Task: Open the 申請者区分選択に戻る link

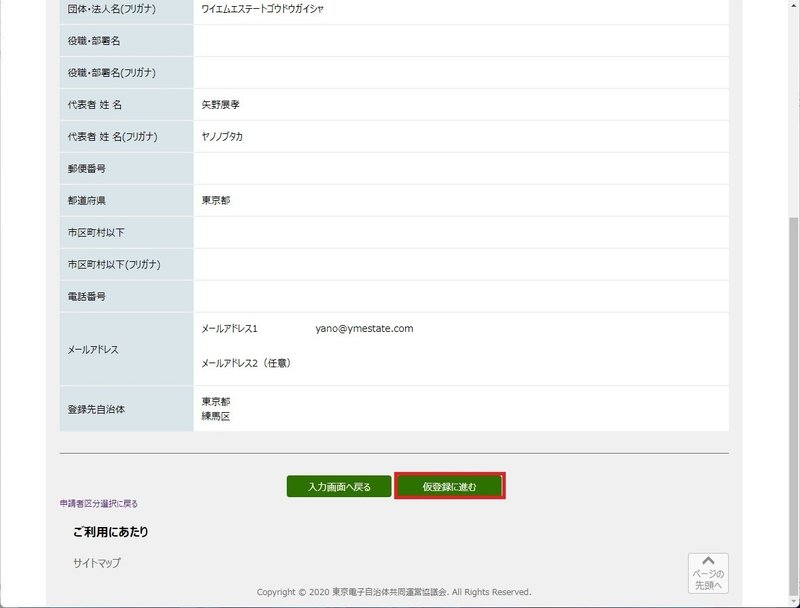Action: tap(98, 503)
